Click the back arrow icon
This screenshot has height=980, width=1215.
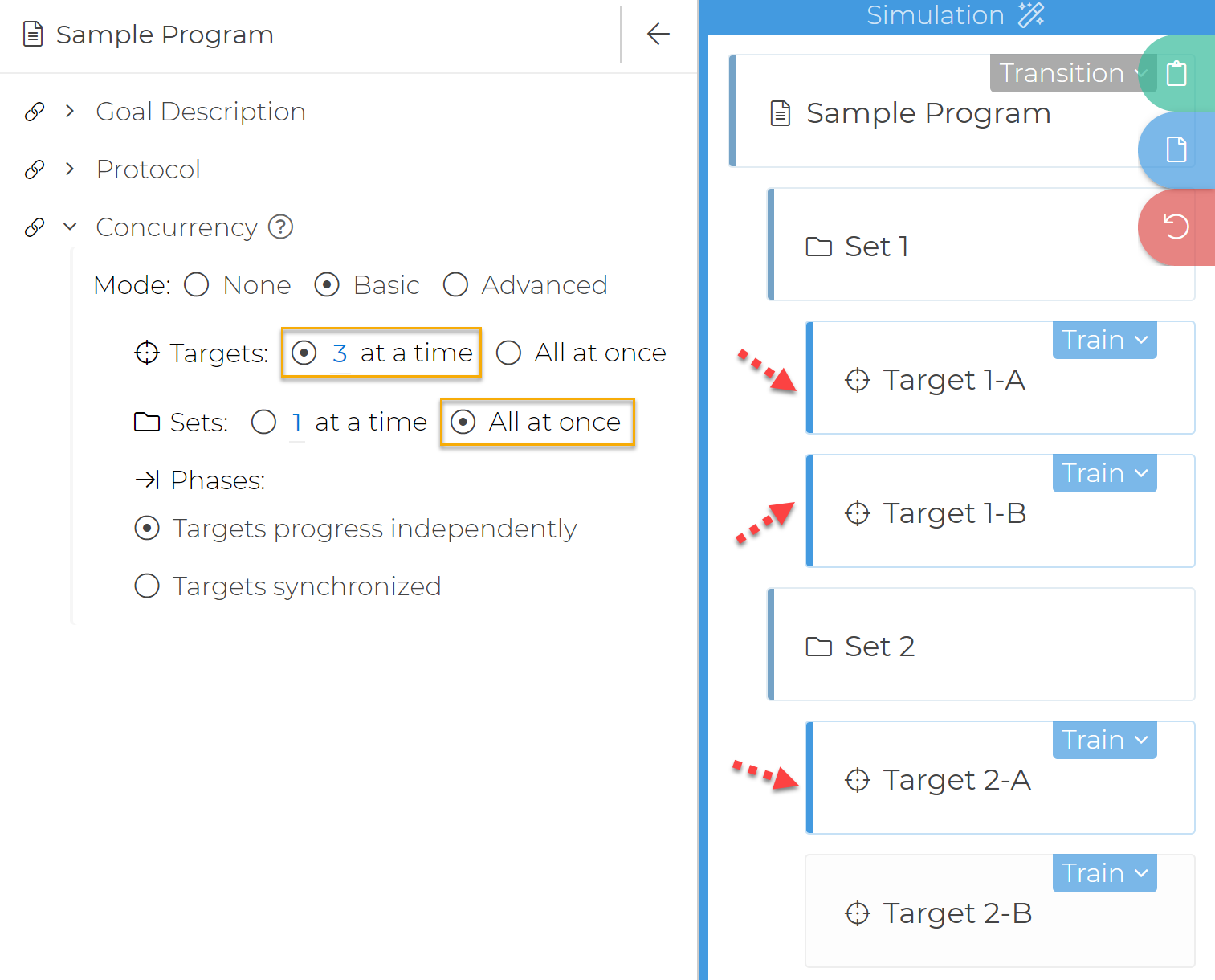[658, 34]
